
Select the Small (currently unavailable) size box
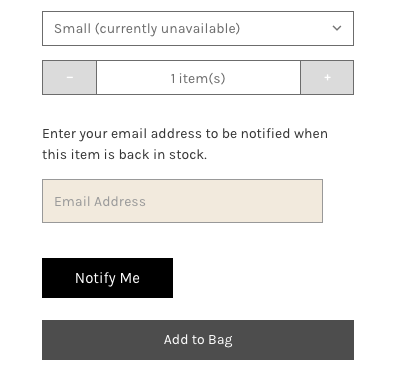pyautogui.click(x=198, y=28)
